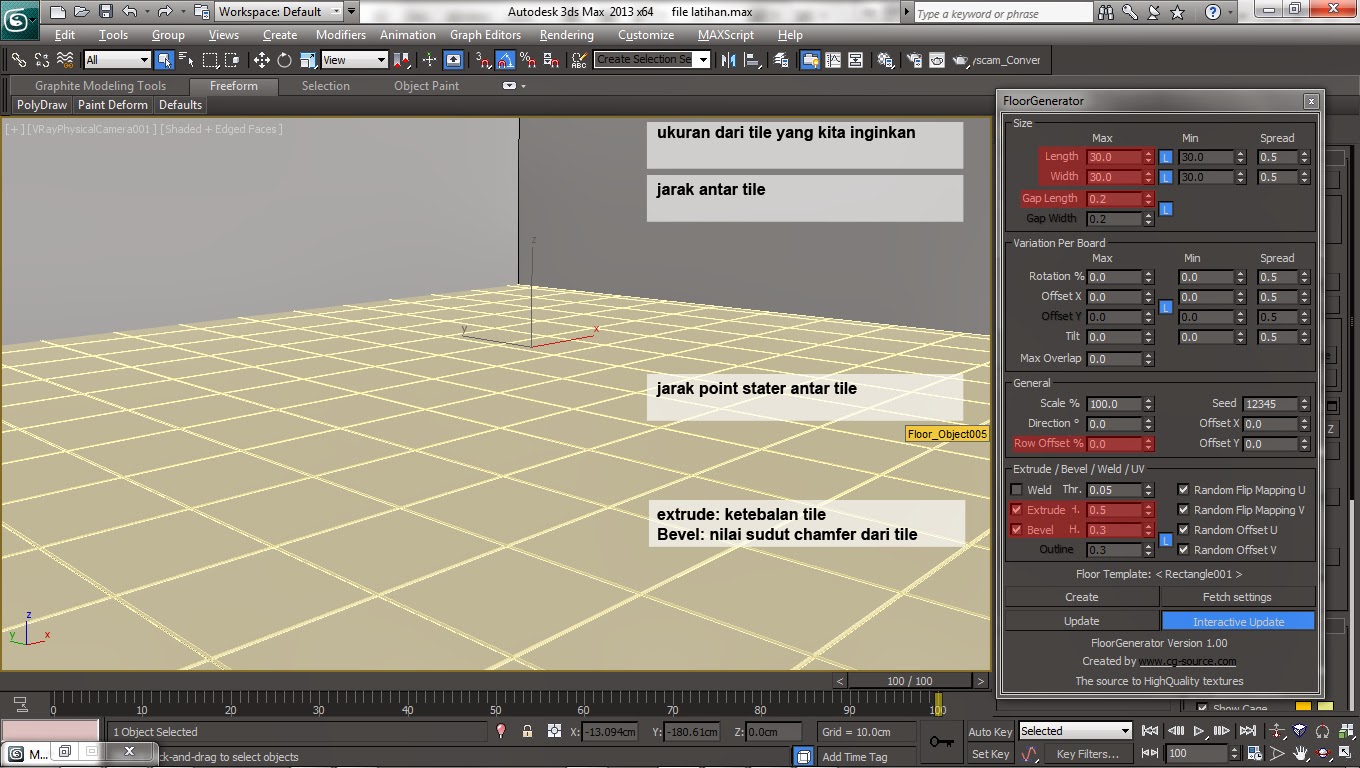Enable the Weld checkbox in FloorGenerator

tap(1015, 489)
